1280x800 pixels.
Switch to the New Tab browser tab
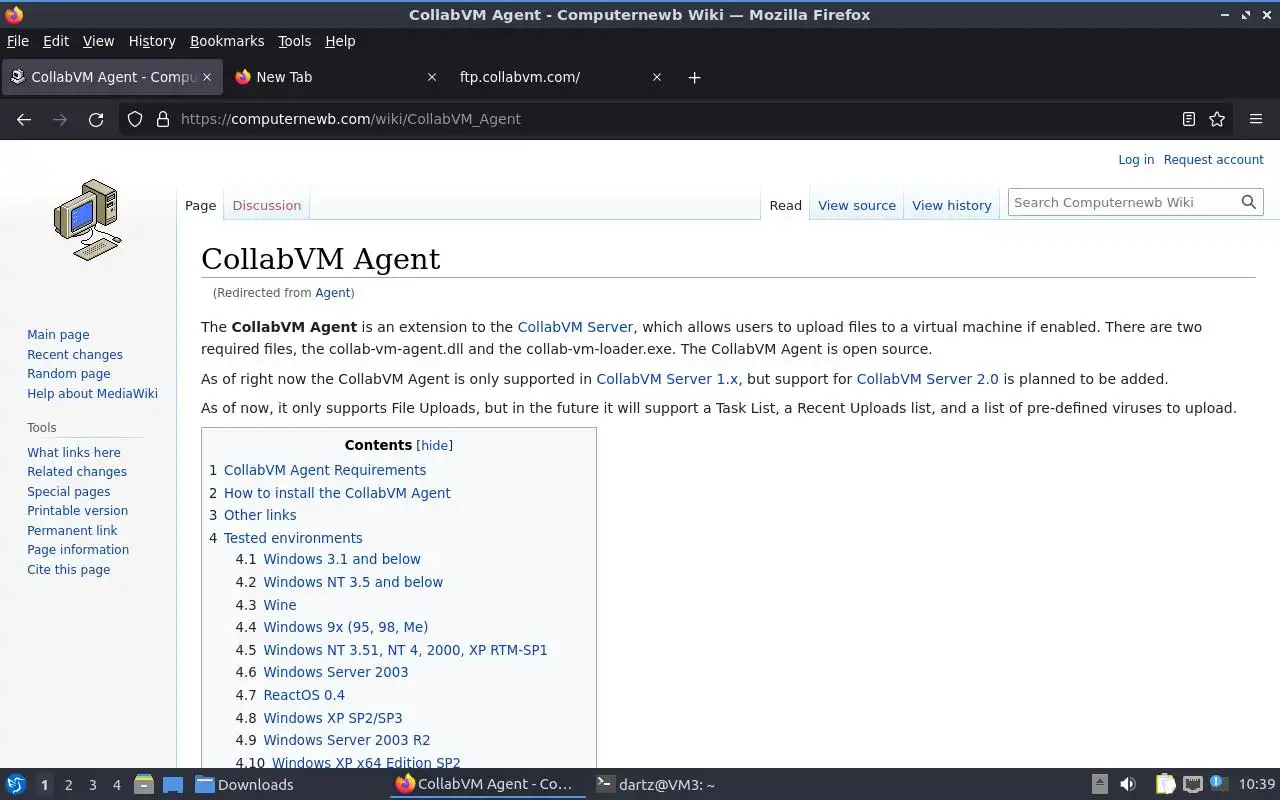point(336,77)
